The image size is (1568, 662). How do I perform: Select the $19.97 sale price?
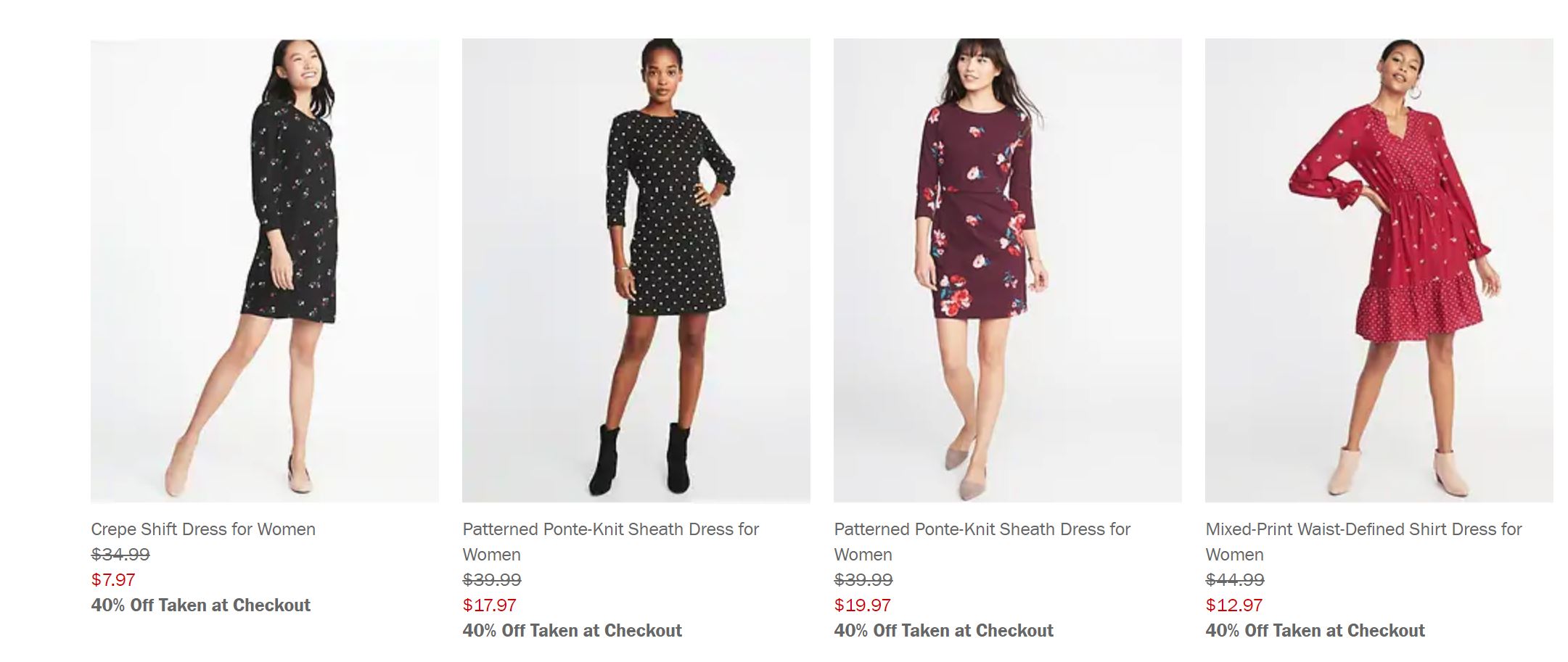(862, 605)
